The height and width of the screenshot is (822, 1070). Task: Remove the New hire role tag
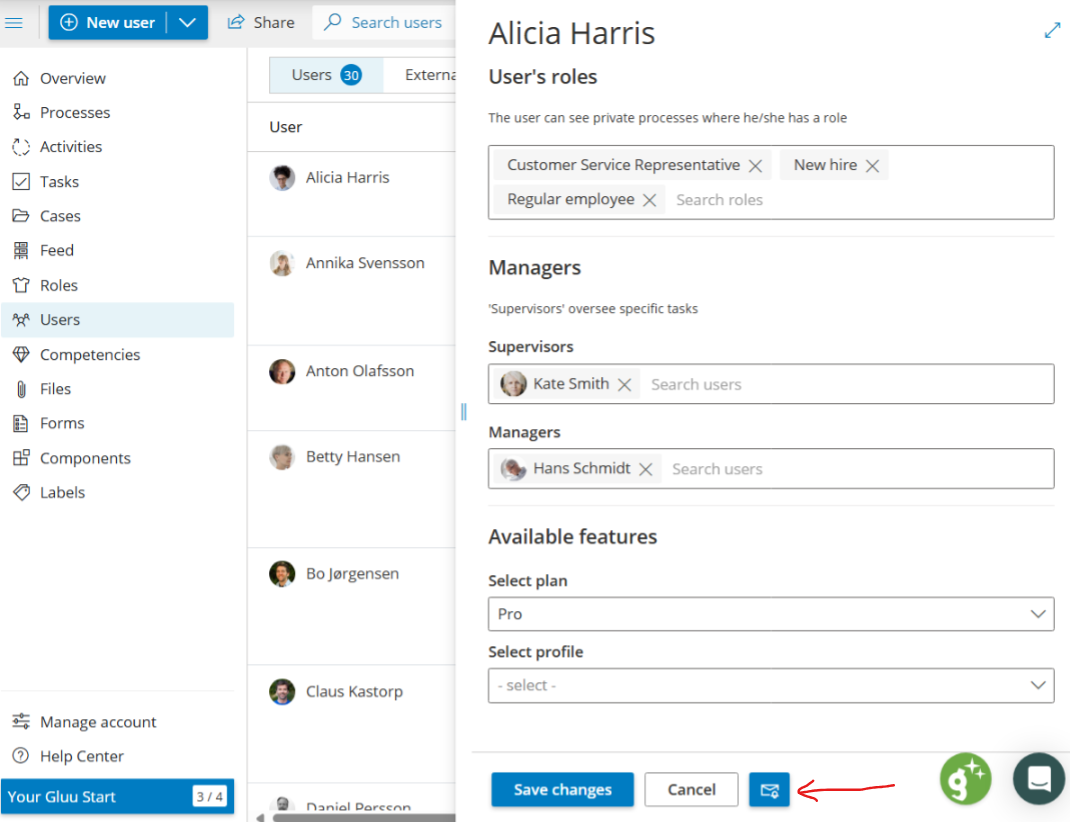(x=872, y=166)
